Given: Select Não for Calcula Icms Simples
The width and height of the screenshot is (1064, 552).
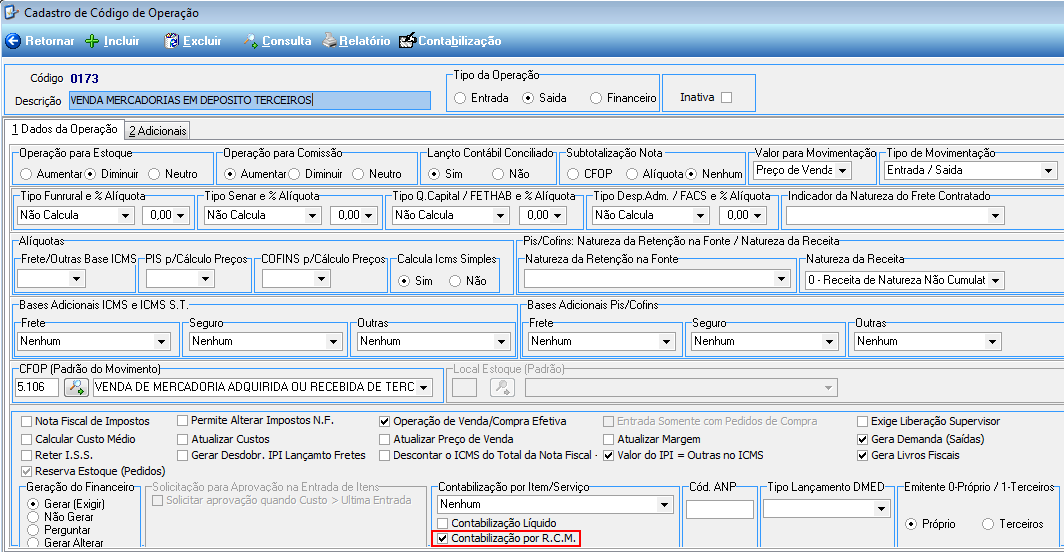Looking at the screenshot, I should (455, 280).
